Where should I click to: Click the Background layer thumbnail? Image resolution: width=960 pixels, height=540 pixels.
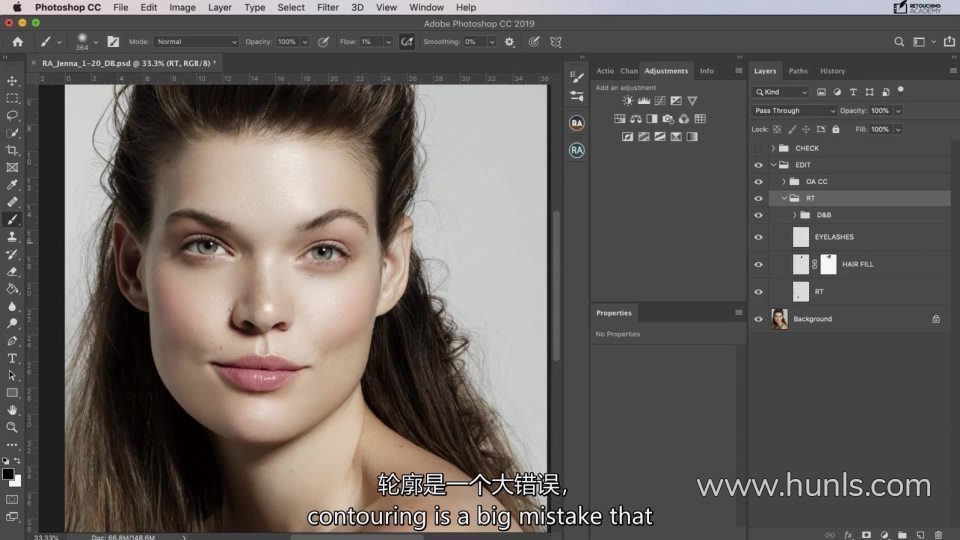[x=780, y=319]
